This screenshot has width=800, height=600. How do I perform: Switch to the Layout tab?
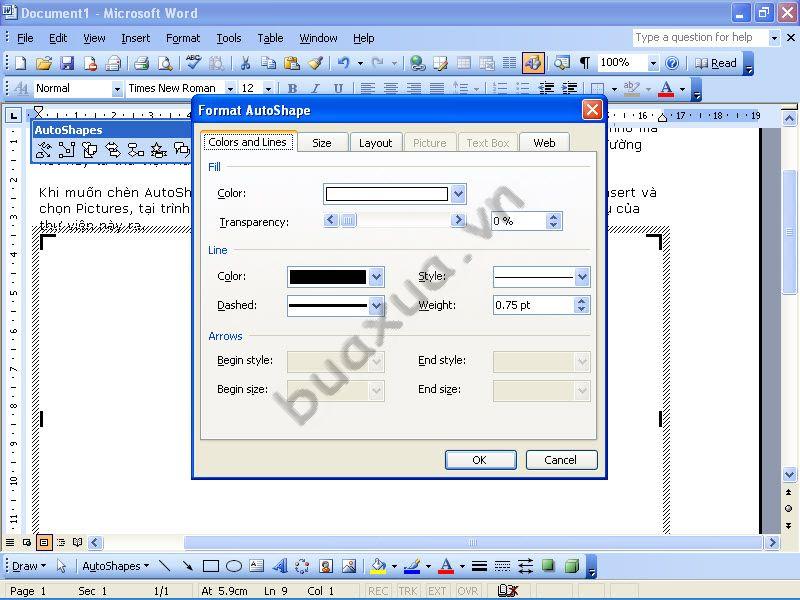[x=376, y=143]
